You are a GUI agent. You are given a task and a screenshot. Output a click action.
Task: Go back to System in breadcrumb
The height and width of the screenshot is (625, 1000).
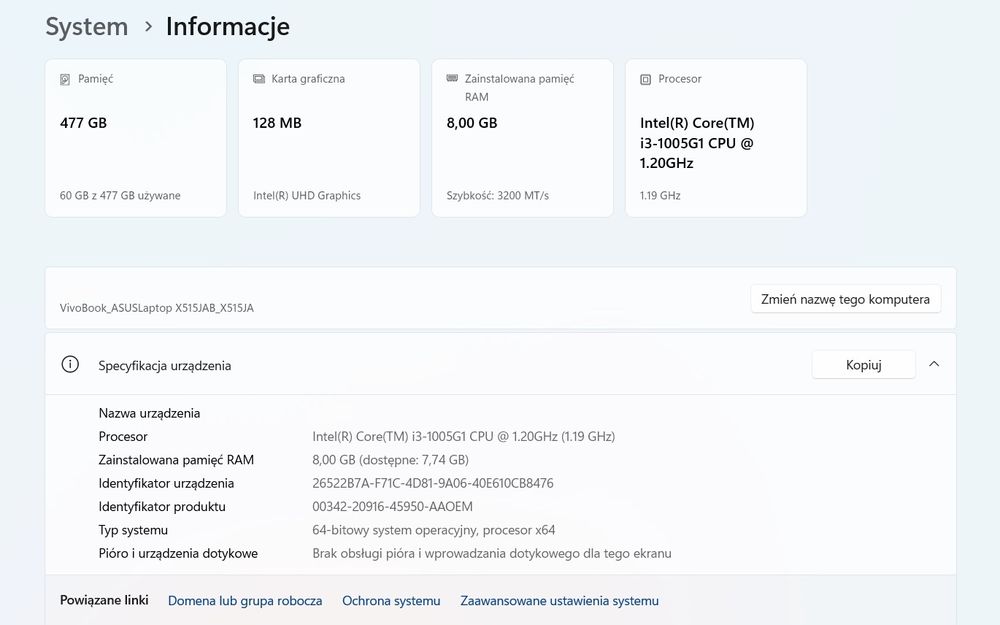pyautogui.click(x=86, y=27)
